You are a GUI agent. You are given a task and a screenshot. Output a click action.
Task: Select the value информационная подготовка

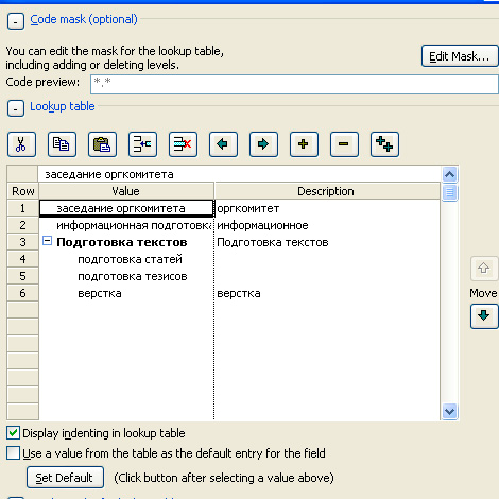coord(126,225)
